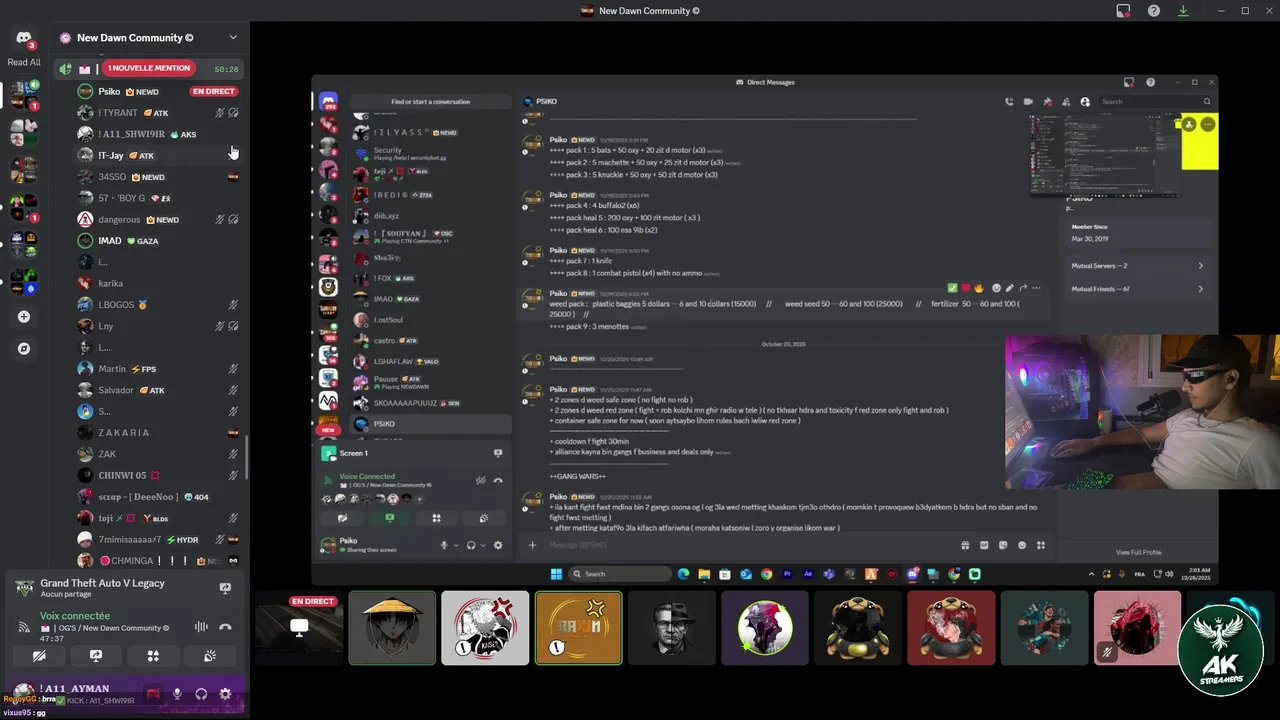Open castro DM in streamed Discord

[x=430, y=341]
